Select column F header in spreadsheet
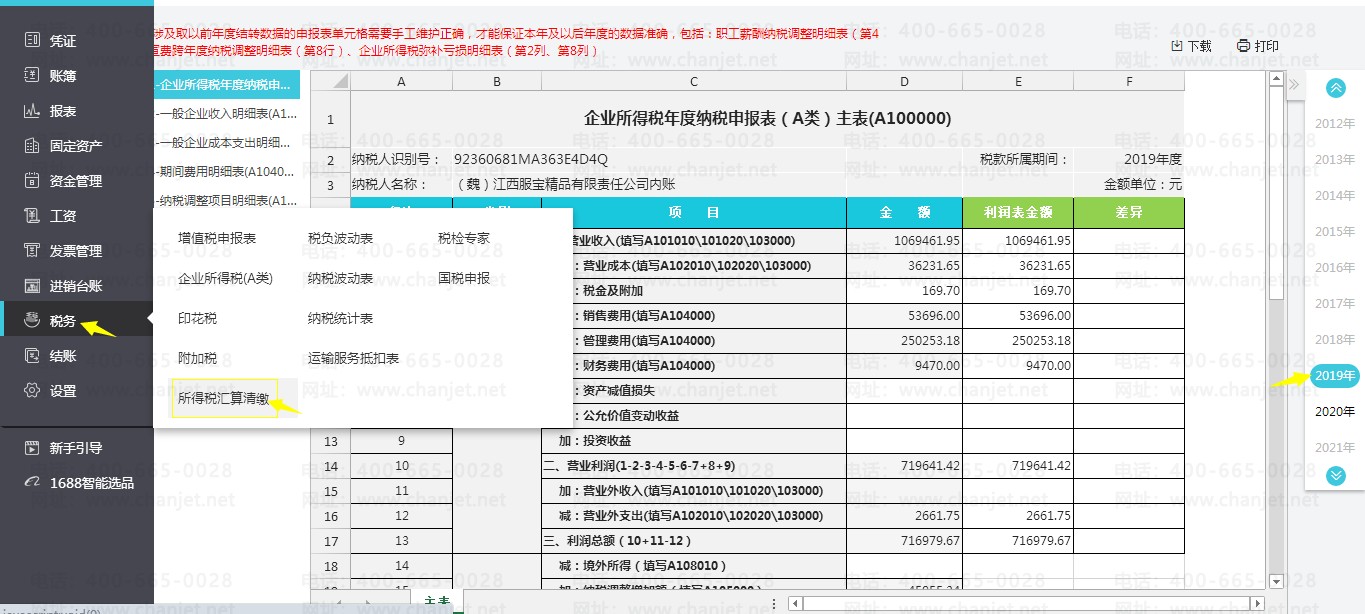The height and width of the screenshot is (614, 1365). pyautogui.click(x=1129, y=82)
